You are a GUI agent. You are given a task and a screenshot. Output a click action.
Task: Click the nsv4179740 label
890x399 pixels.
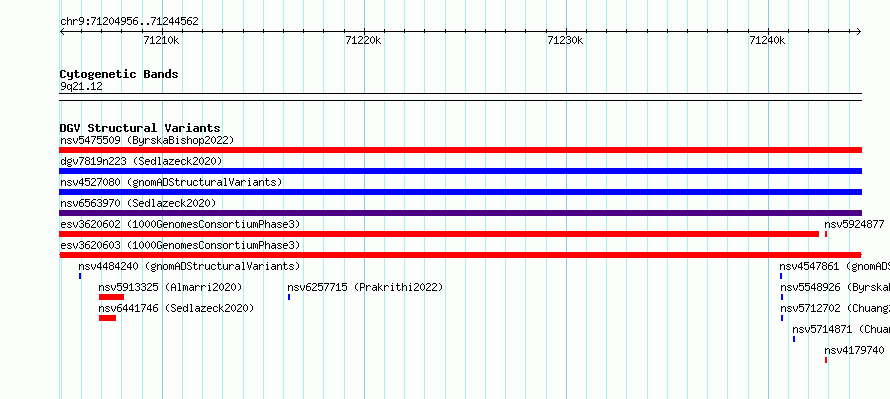click(854, 350)
